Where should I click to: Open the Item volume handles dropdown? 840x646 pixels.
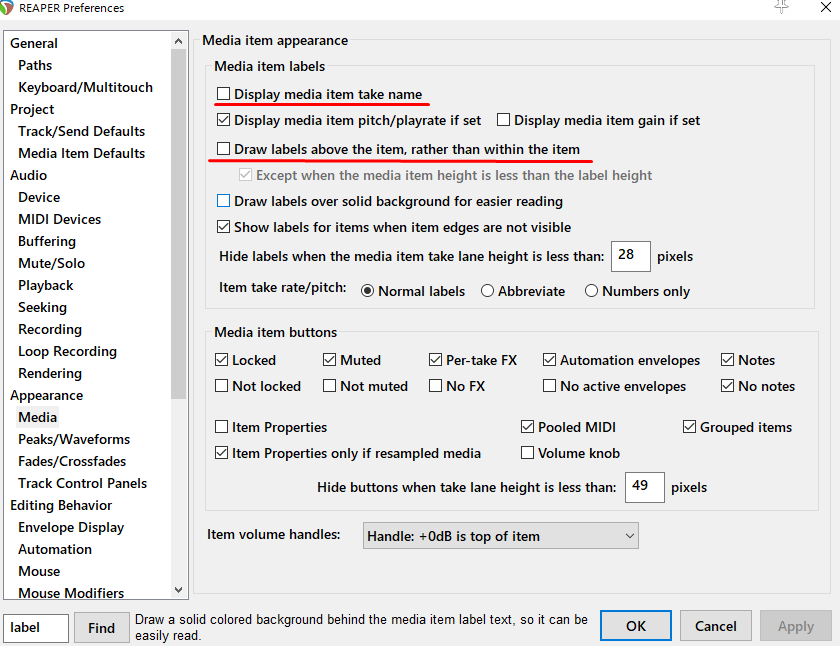[500, 536]
